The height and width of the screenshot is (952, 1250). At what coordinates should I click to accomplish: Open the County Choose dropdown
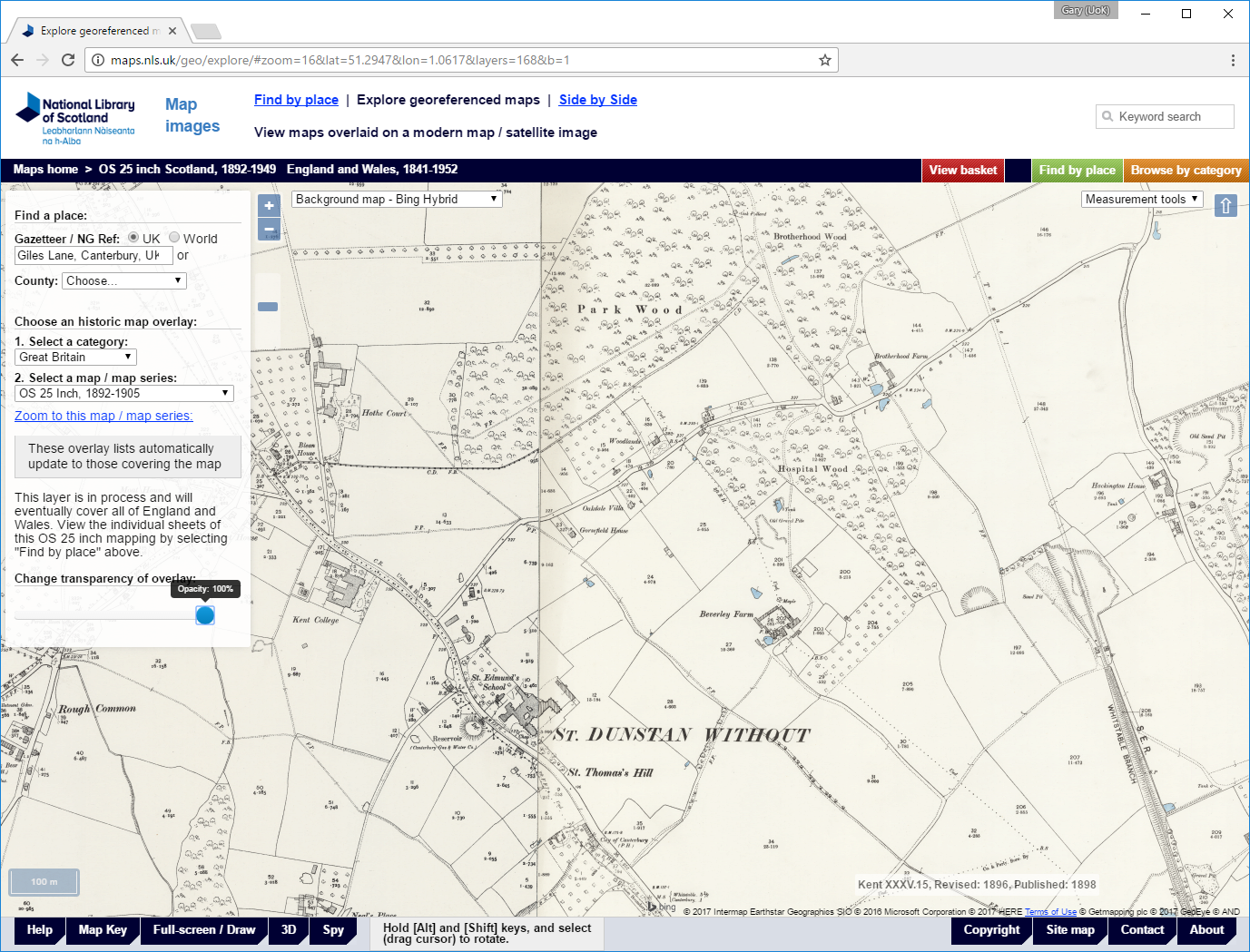pos(124,281)
